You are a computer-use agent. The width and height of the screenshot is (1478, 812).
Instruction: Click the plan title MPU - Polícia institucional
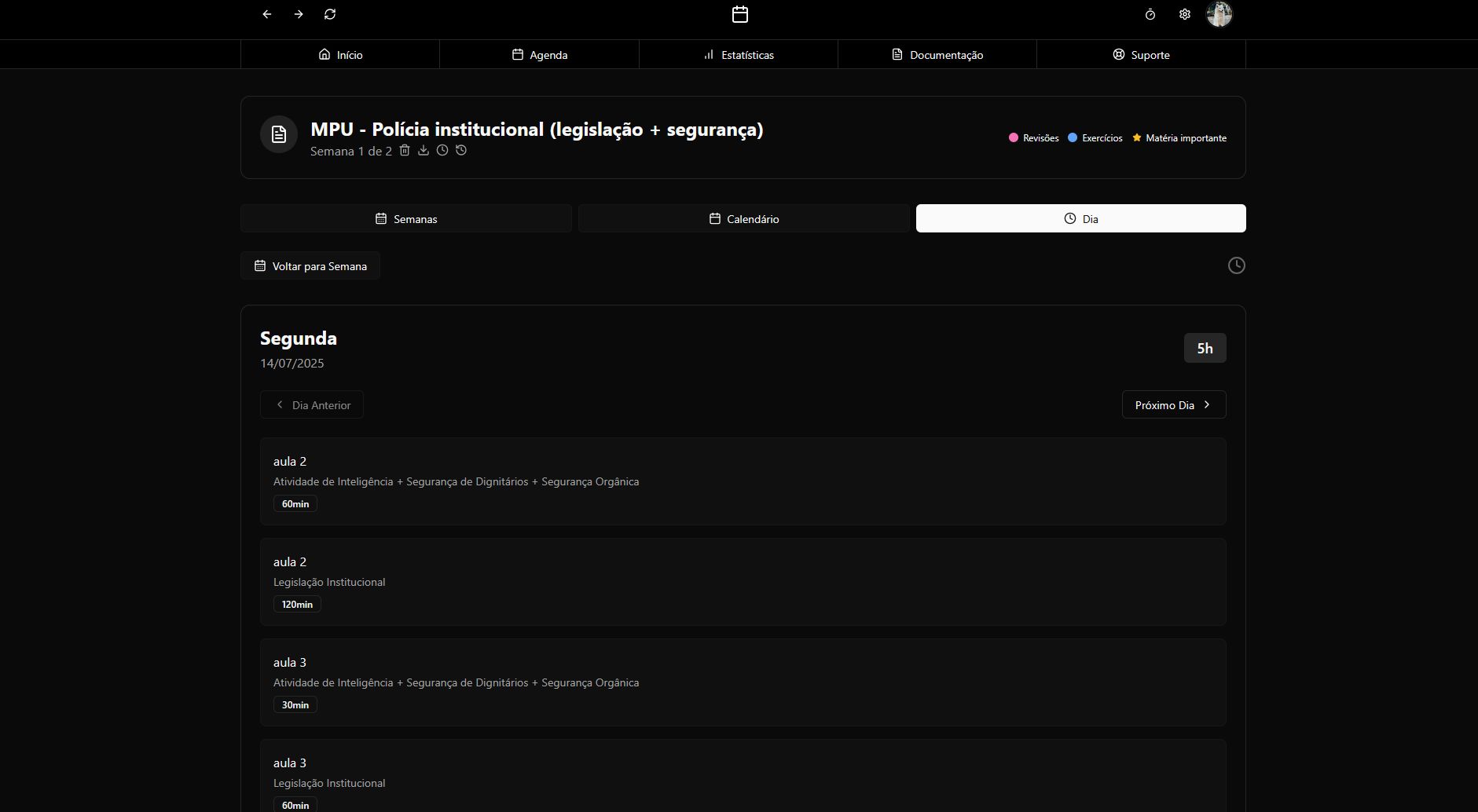pos(537,129)
